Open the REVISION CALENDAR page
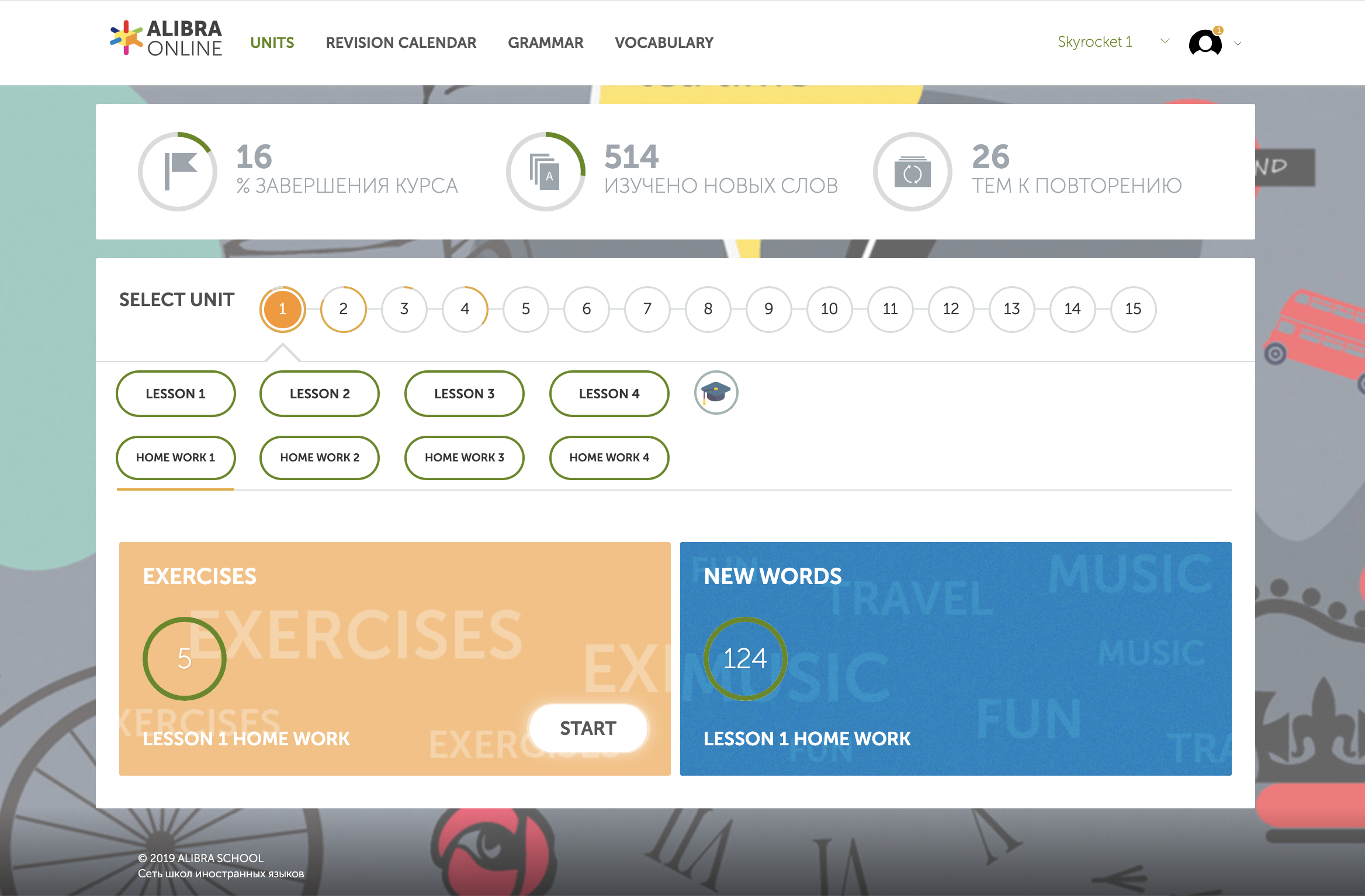 click(401, 42)
